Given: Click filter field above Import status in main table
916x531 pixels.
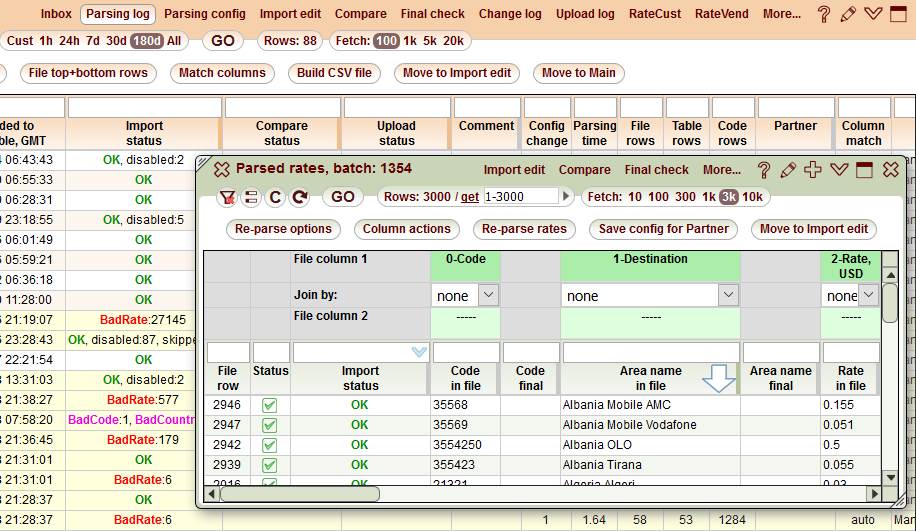Looking at the screenshot, I should tap(144, 107).
